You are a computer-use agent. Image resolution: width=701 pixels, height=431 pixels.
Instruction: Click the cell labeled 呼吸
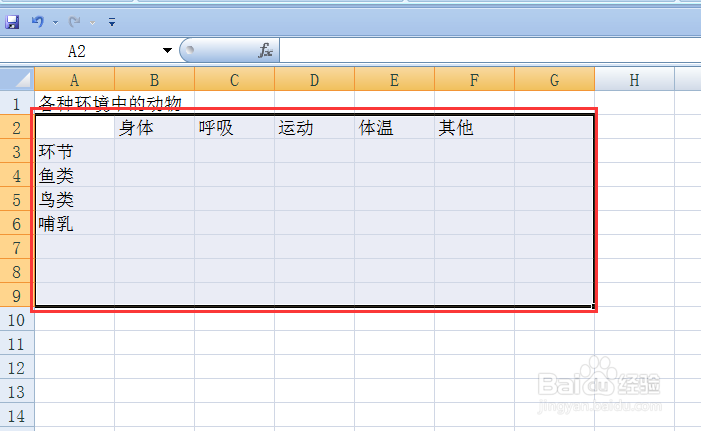235,128
